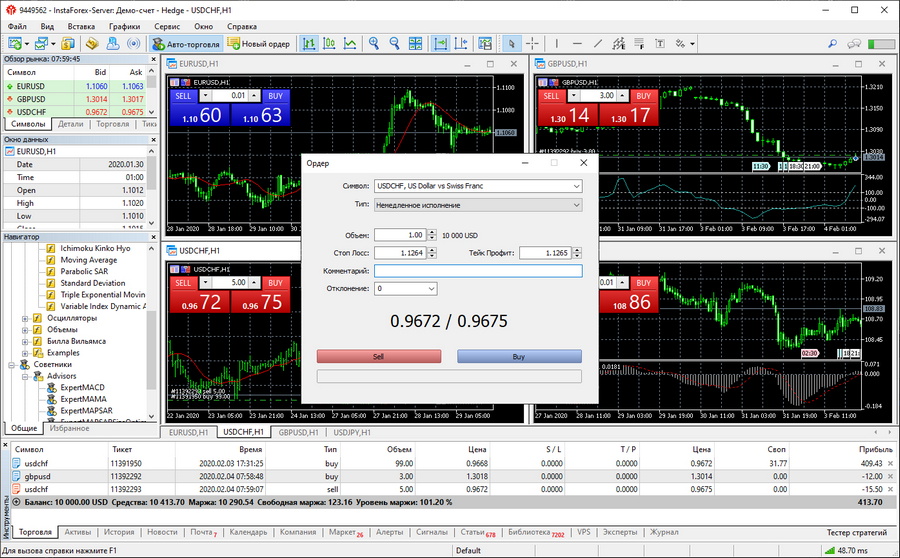
Task: Select the crosshair cursor tool
Action: (531, 44)
